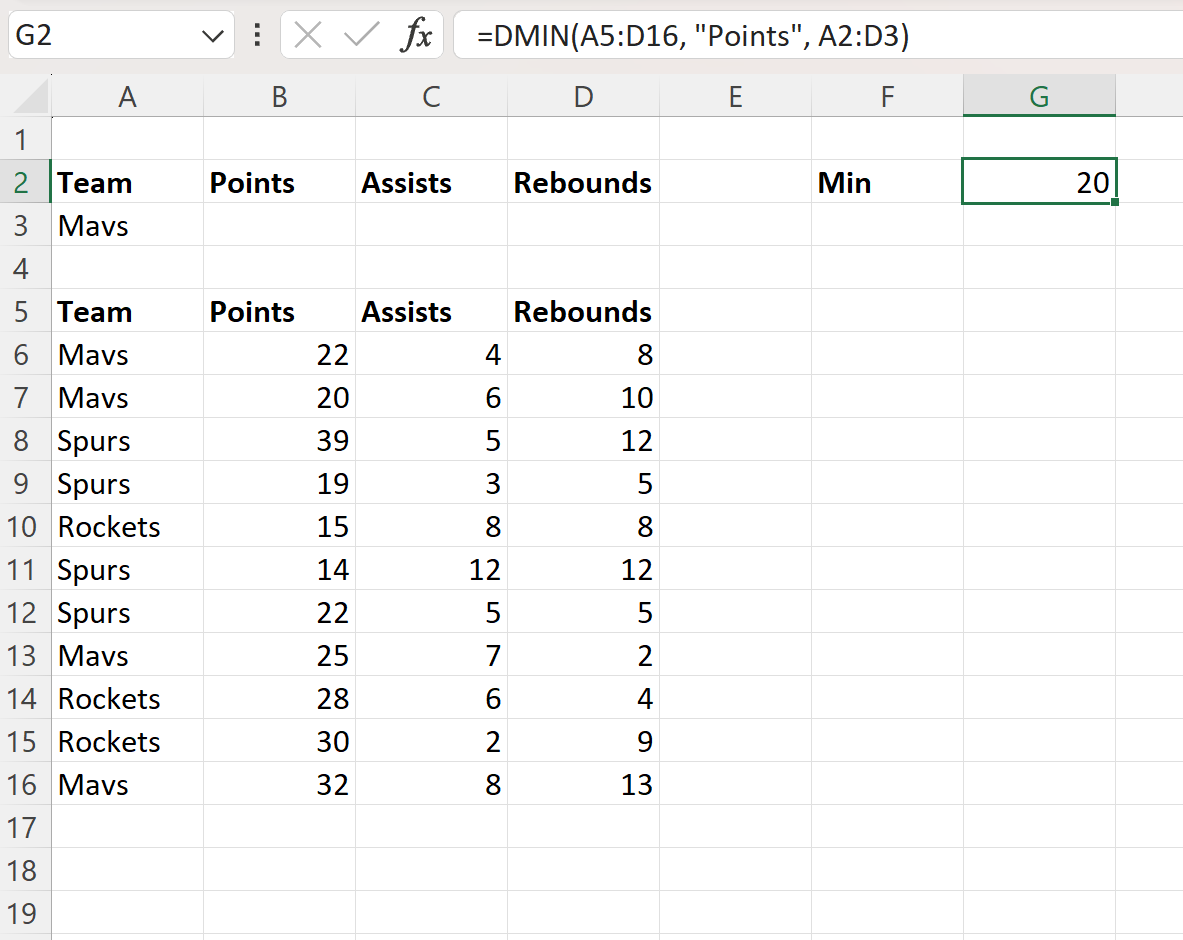Open the three-dot menu next to Name Box
Image resolution: width=1183 pixels, height=940 pixels.
click(x=256, y=35)
